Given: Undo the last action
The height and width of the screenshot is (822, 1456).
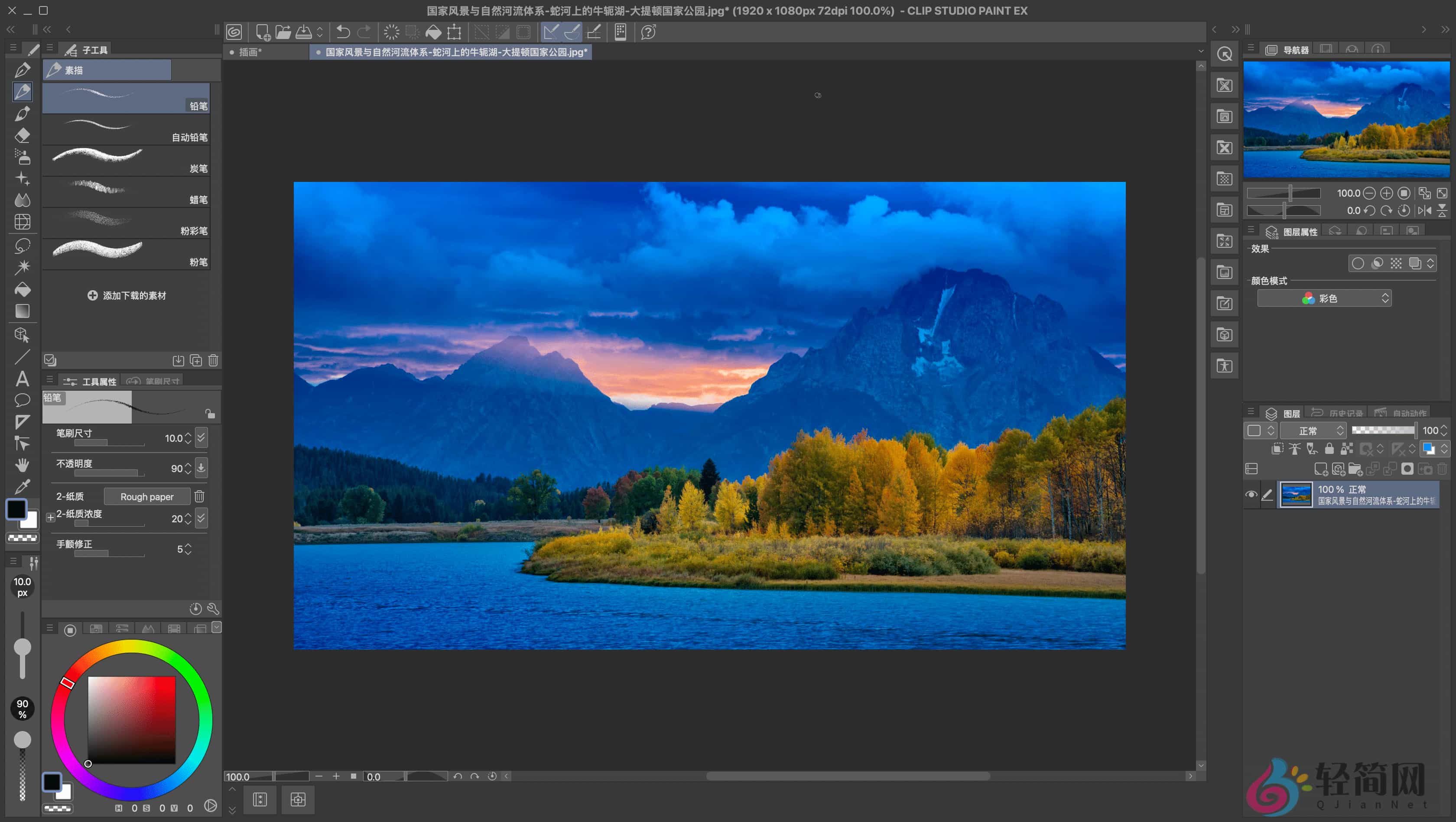Looking at the screenshot, I should [342, 32].
